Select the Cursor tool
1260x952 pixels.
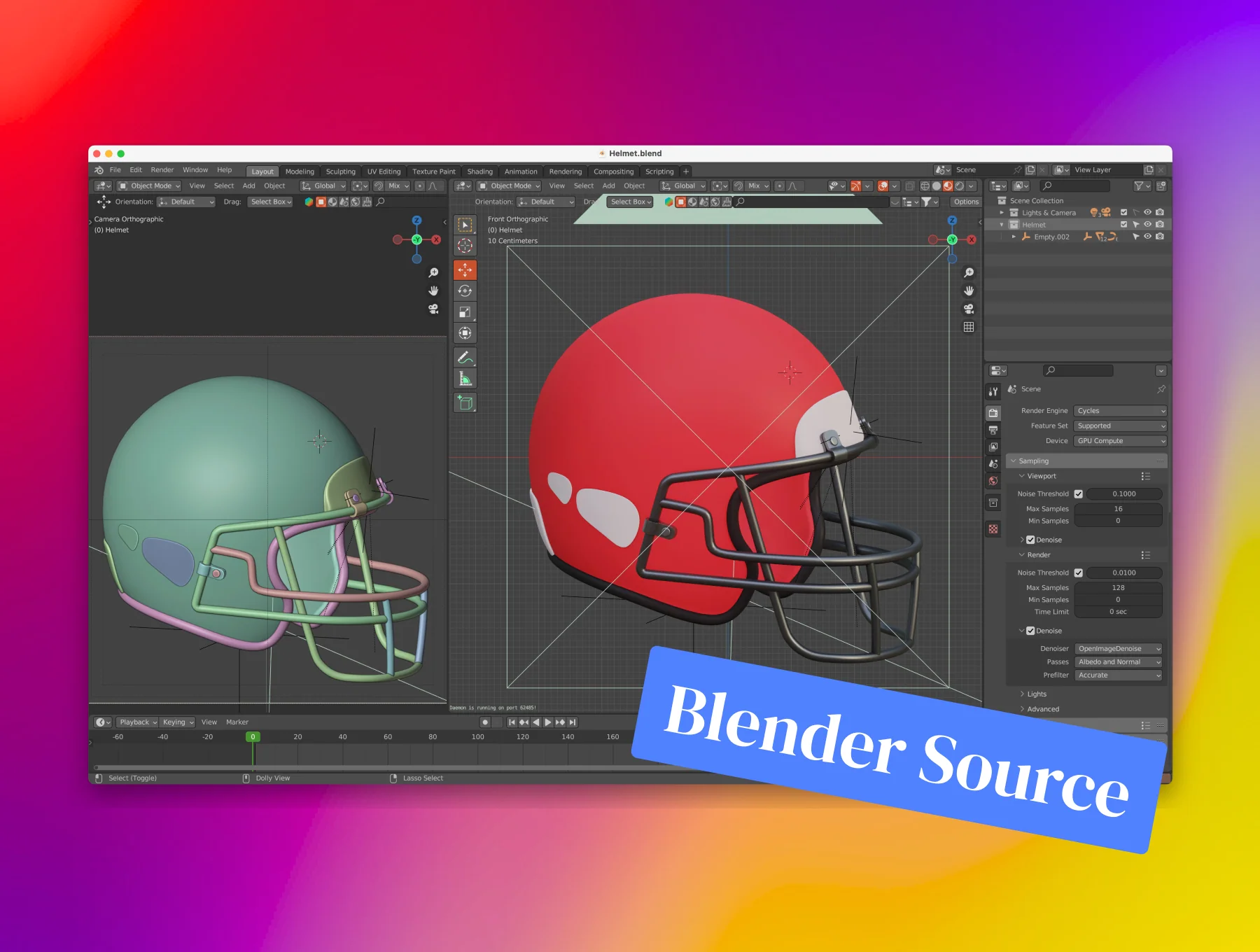click(x=465, y=246)
